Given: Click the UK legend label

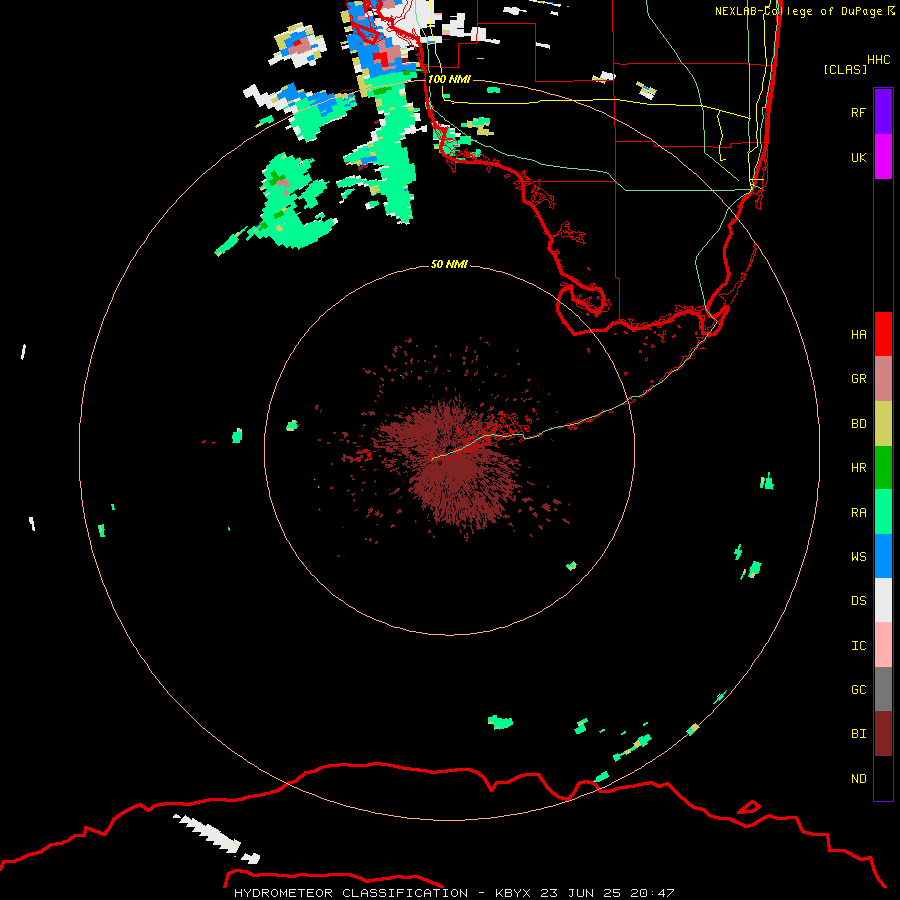Looking at the screenshot, I should point(858,157).
